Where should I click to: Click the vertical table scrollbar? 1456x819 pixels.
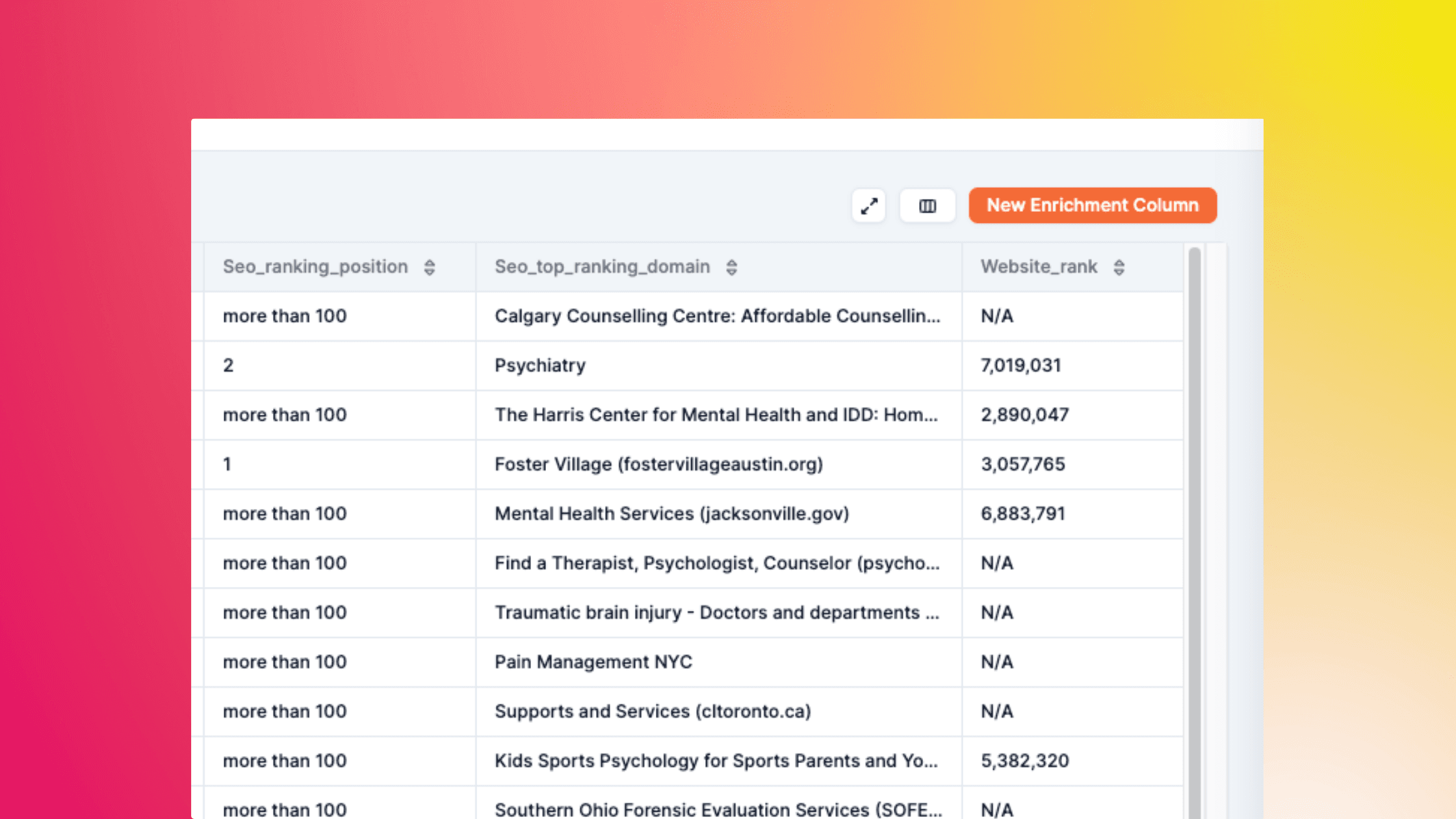[x=1194, y=520]
